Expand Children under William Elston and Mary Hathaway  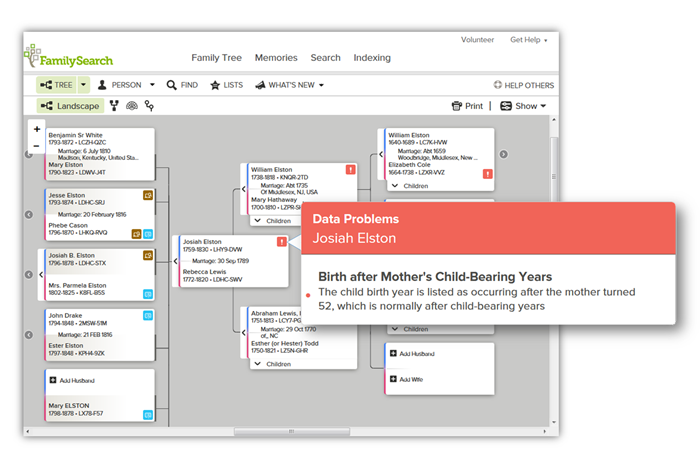click(272, 220)
